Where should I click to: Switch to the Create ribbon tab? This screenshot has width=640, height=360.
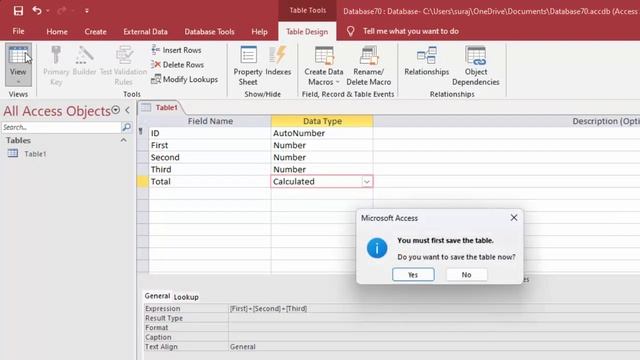[96, 31]
